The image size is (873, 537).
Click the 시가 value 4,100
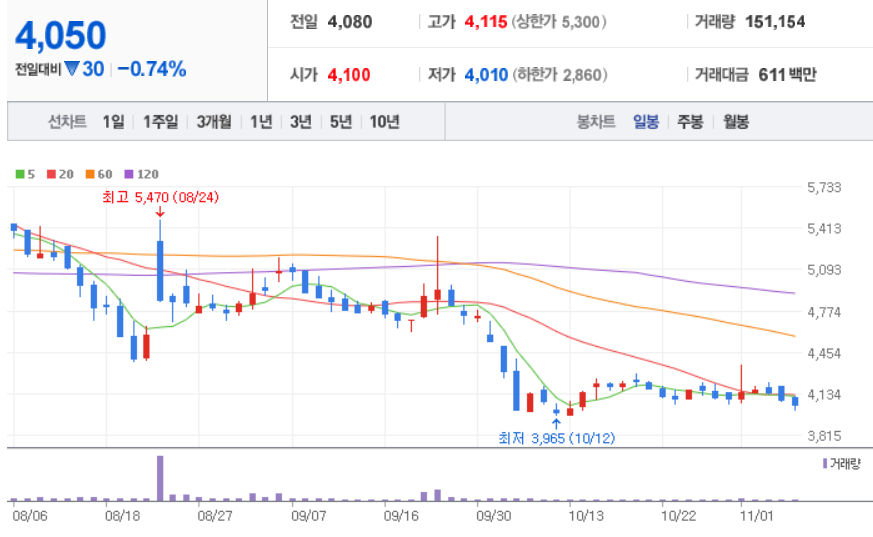[349, 75]
